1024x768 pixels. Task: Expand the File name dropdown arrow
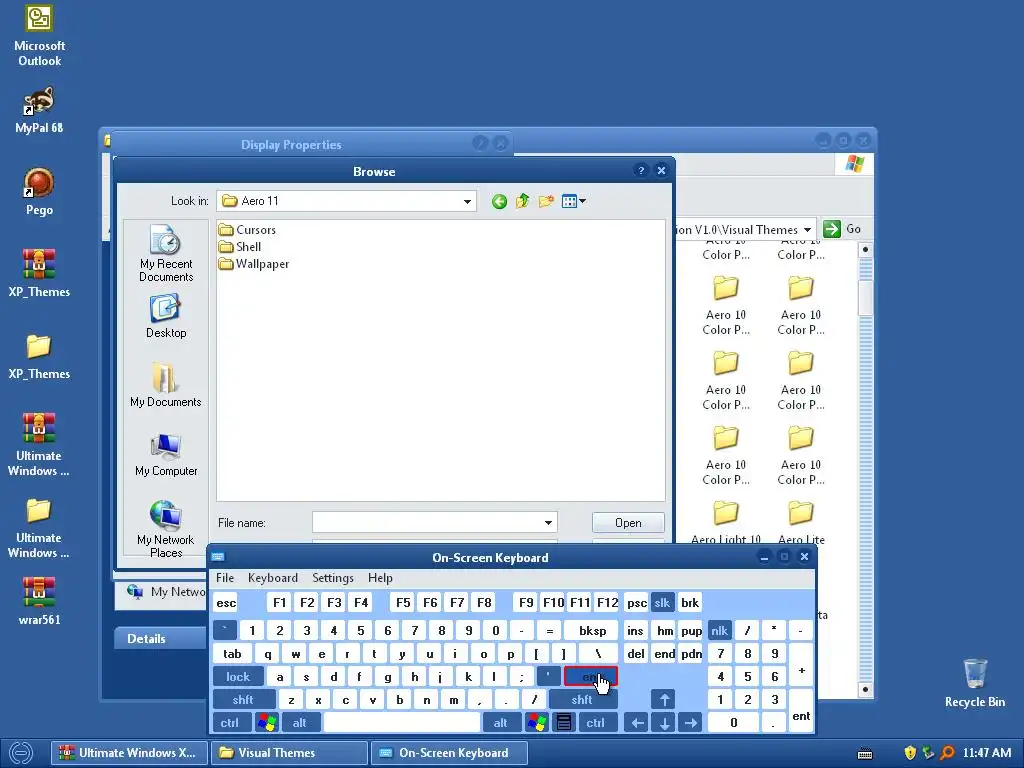coord(548,522)
